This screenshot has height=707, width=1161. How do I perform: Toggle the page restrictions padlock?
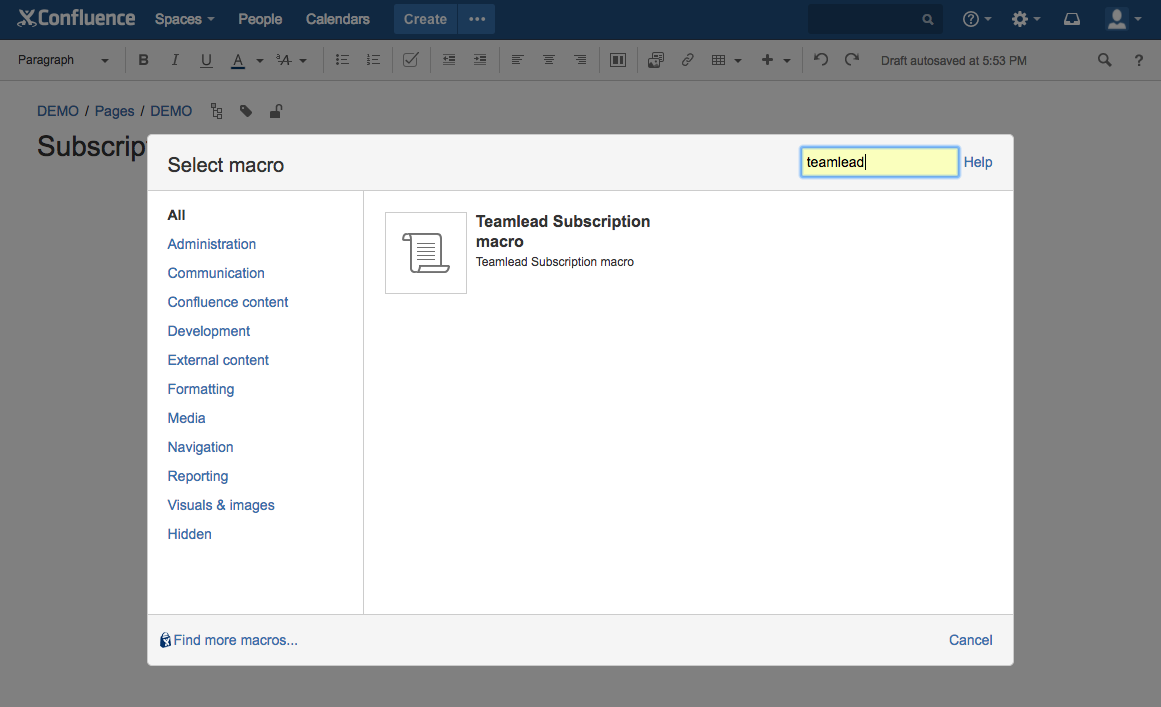[276, 111]
